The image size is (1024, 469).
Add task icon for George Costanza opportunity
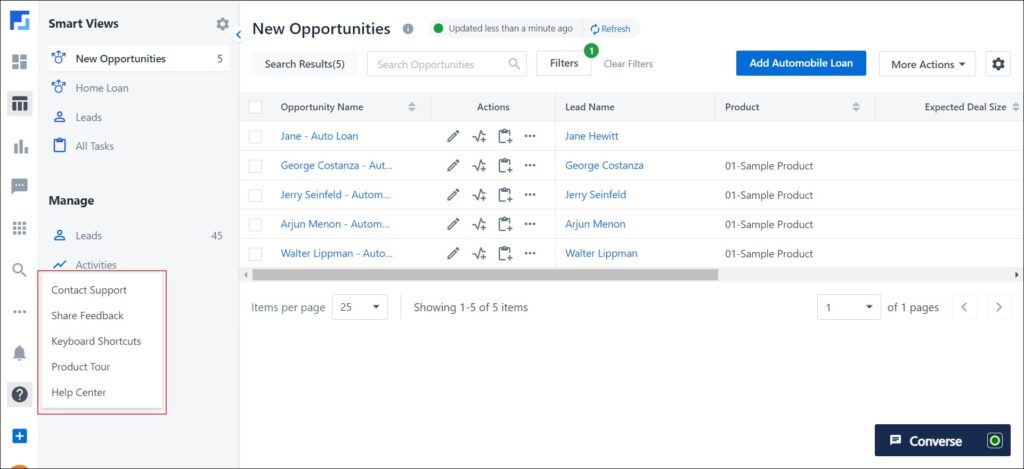(504, 166)
